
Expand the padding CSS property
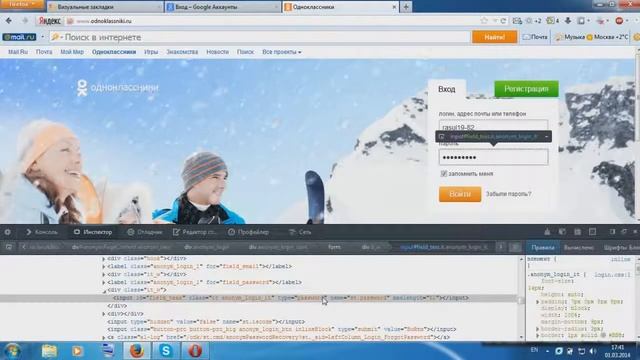coord(538,302)
